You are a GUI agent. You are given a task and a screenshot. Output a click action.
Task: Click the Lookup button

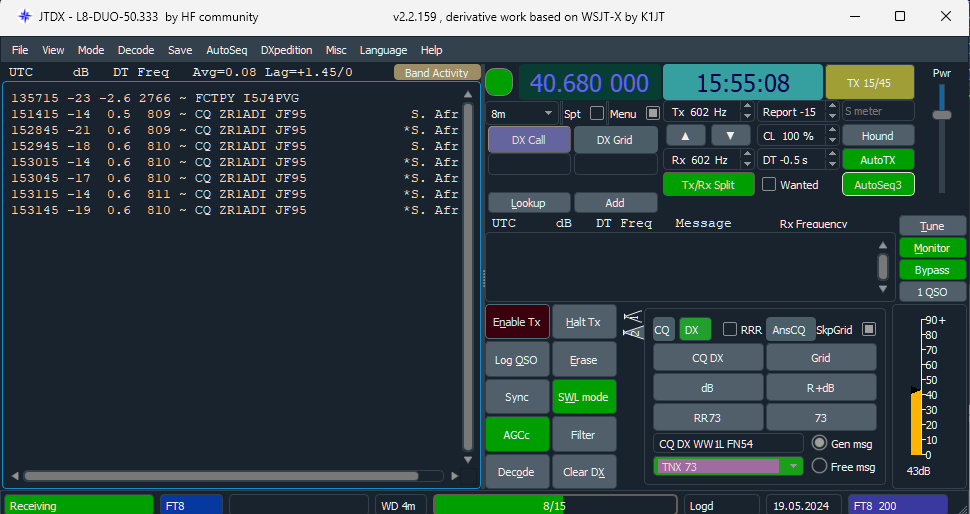(x=528, y=203)
